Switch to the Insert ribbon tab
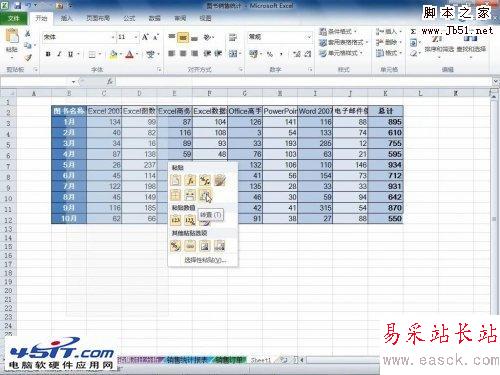This screenshot has width=500, height=375. [66, 18]
